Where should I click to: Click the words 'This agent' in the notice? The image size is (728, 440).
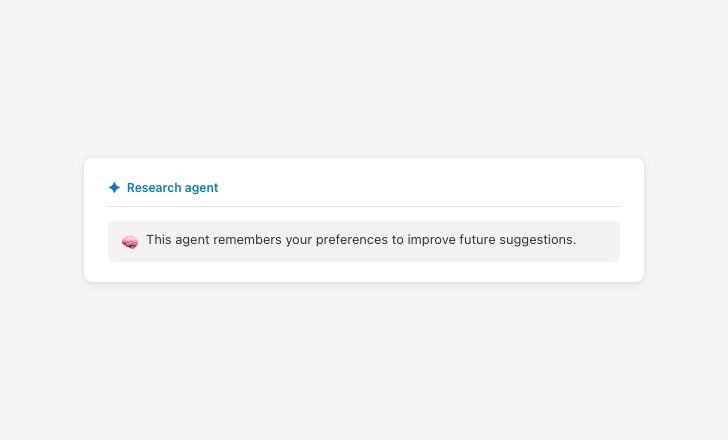click(176, 240)
